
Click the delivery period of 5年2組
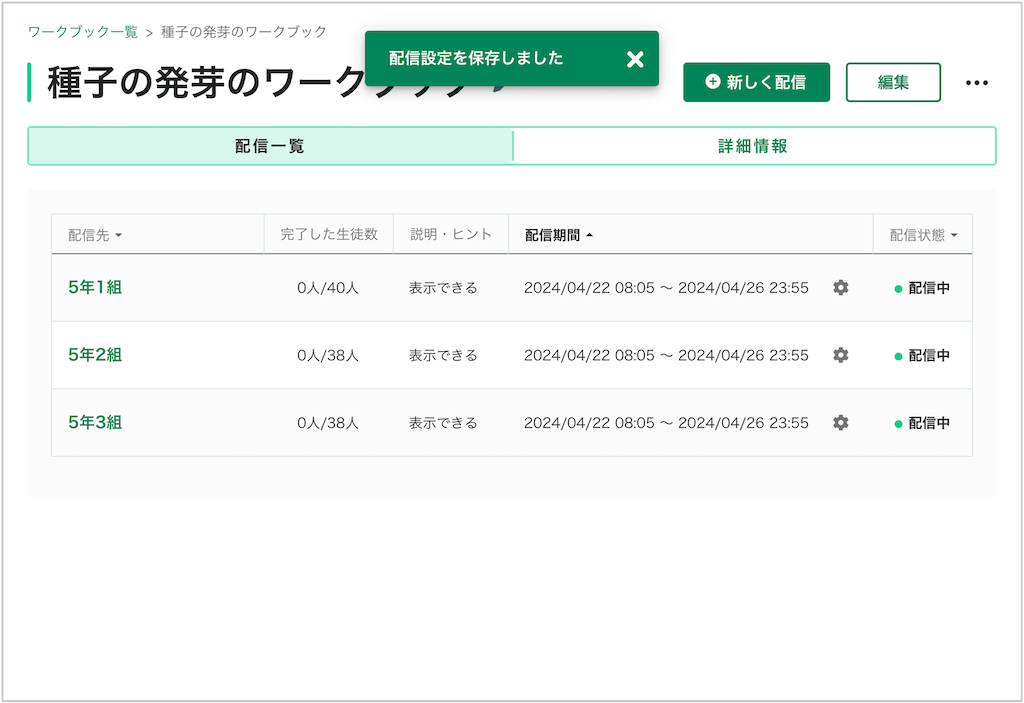666,355
